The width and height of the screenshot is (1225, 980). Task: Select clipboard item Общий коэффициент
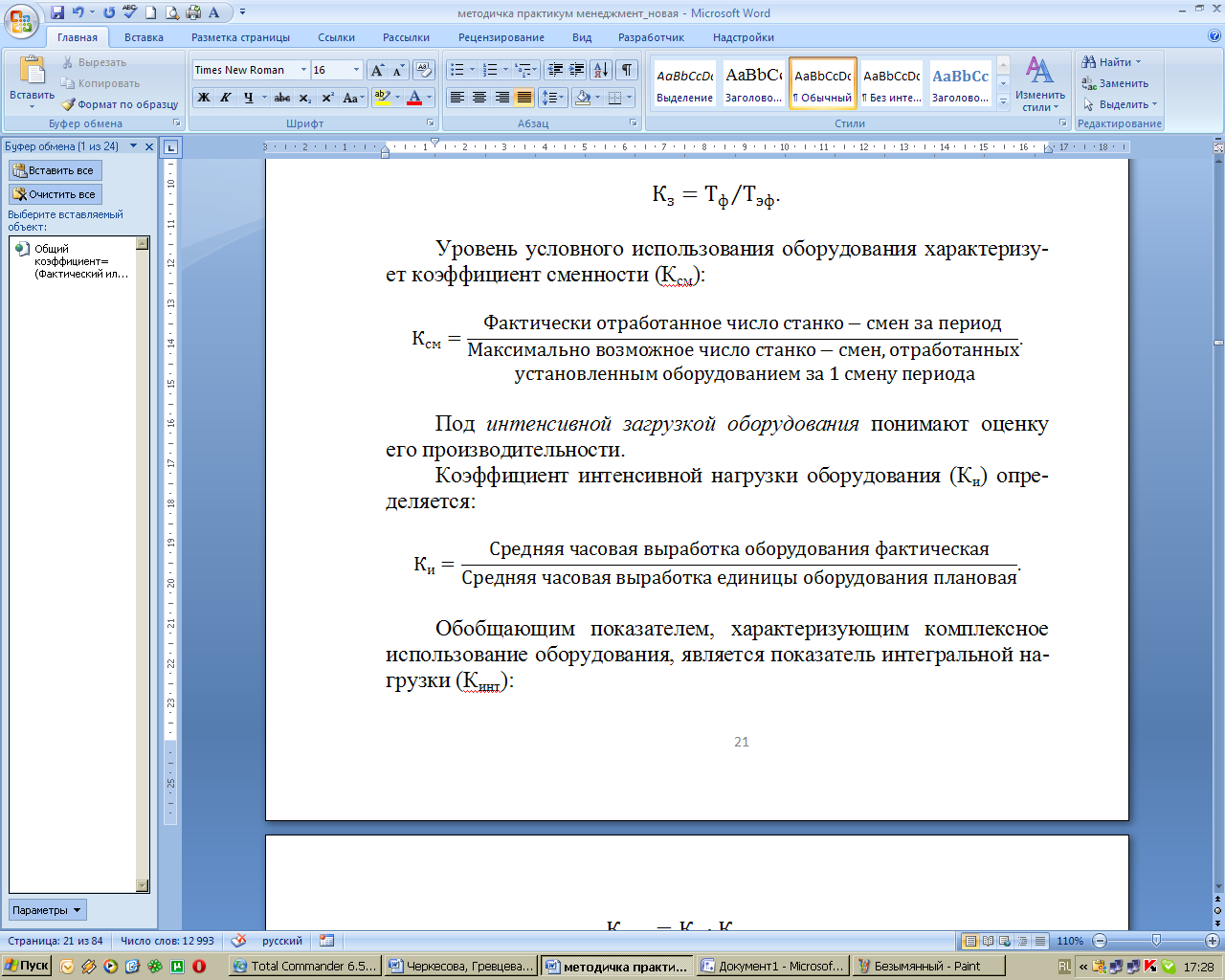pyautogui.click(x=74, y=260)
